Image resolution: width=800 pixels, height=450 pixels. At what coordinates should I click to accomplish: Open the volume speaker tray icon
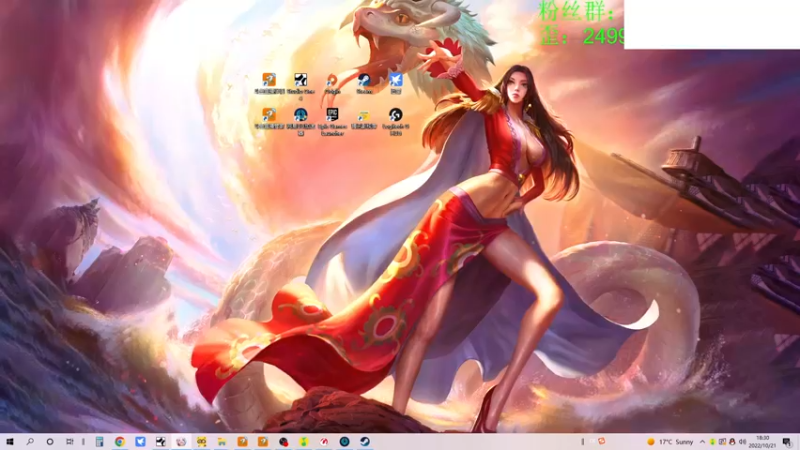[742, 442]
